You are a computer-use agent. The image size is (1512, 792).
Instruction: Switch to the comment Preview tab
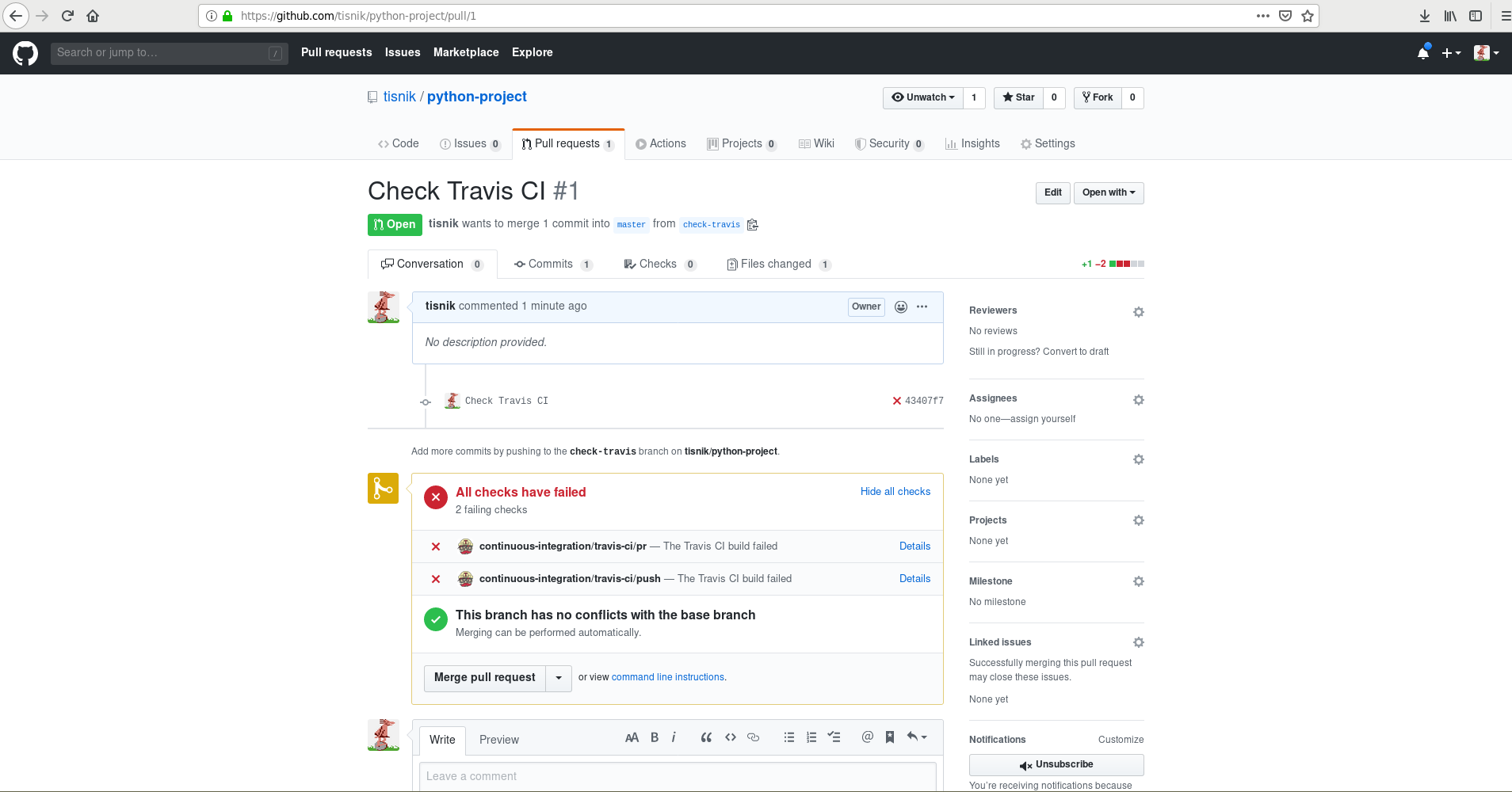tap(499, 741)
